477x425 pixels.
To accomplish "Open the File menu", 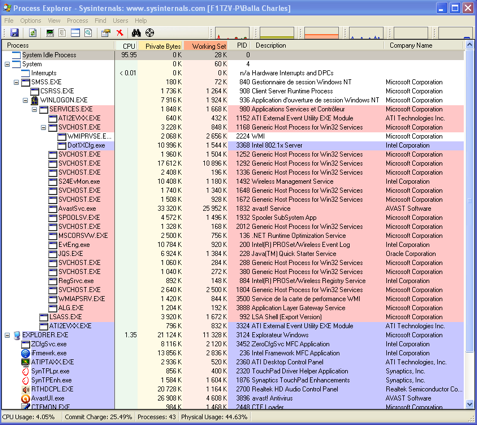I will click(9, 21).
